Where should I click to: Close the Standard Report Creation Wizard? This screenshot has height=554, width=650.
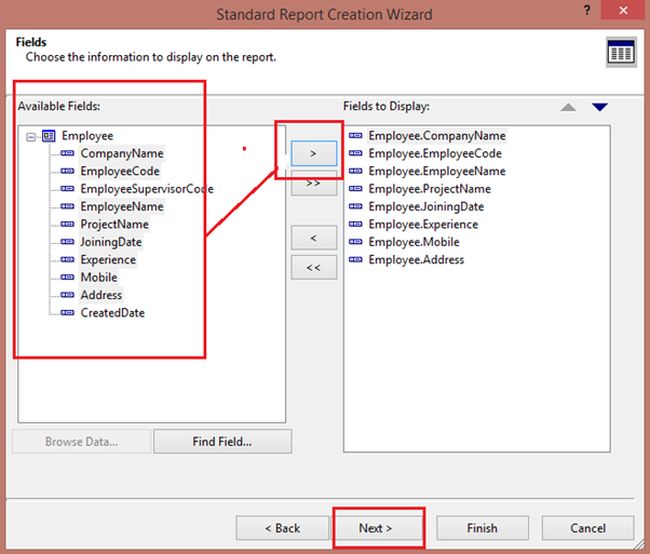623,10
